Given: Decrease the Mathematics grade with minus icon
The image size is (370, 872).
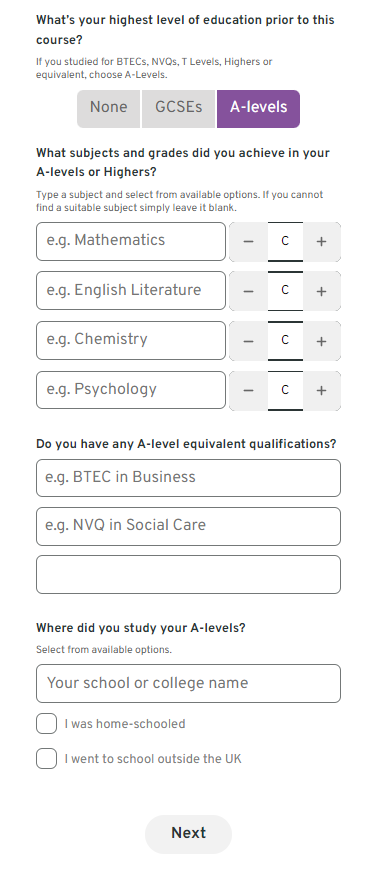Looking at the screenshot, I should (249, 242).
